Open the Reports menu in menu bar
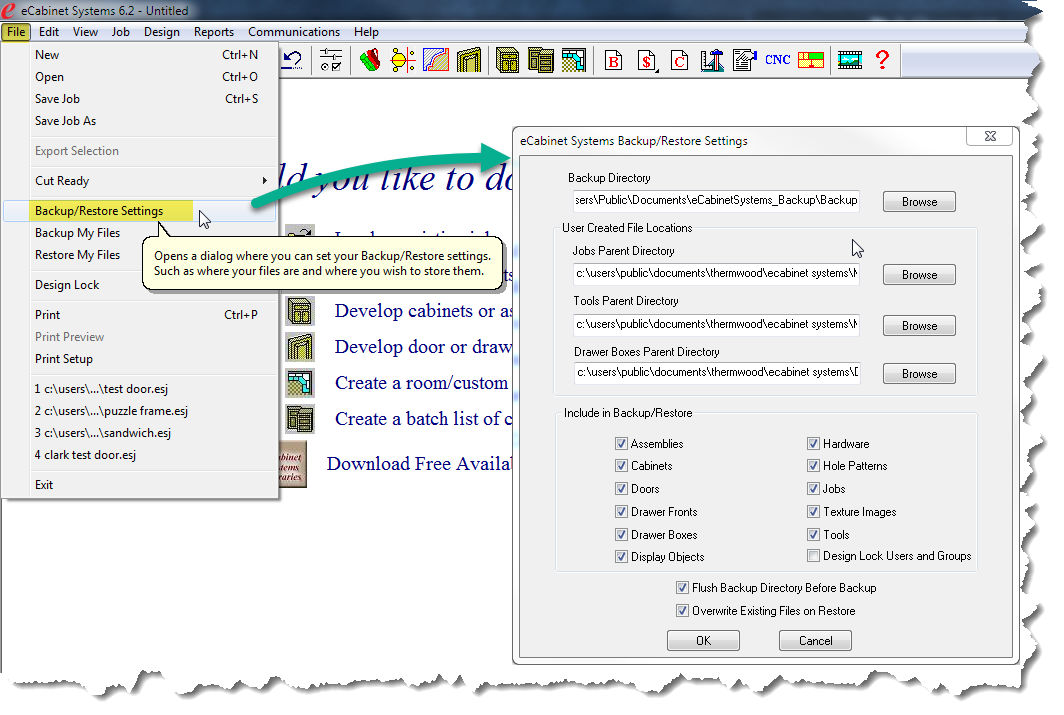Viewport: 1064px width, 715px height. pos(214,32)
